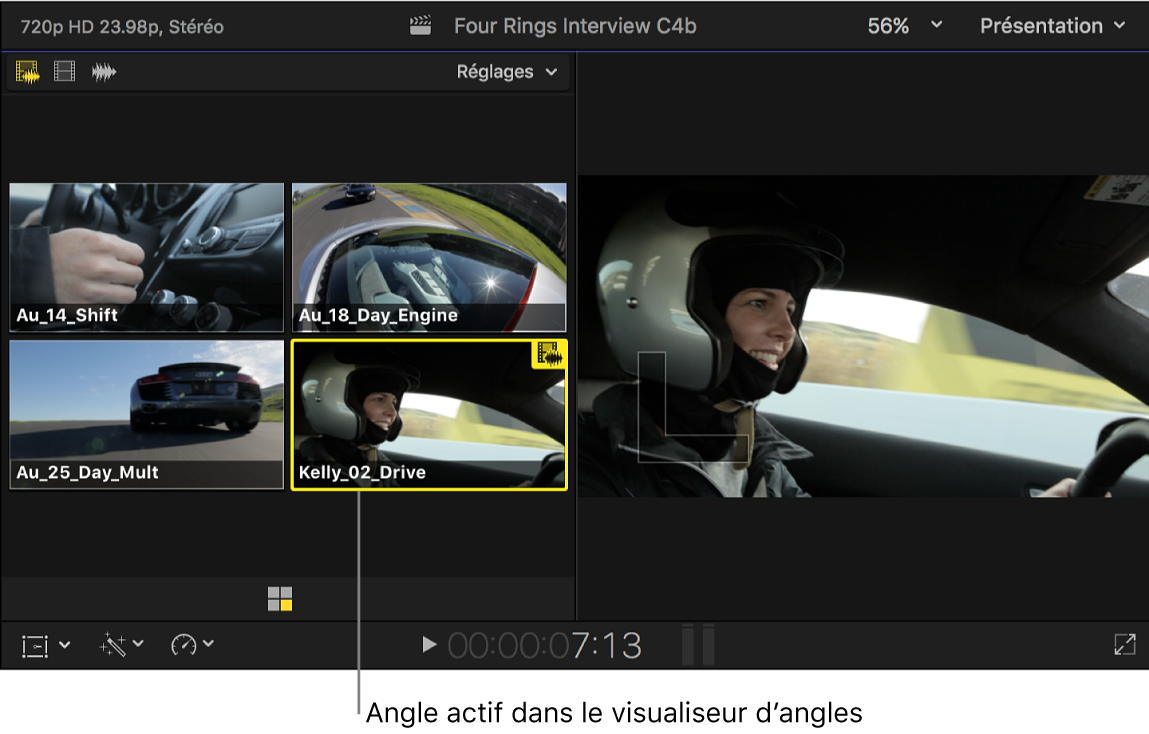
Task: Open the Réglages dropdown
Action: 506,71
